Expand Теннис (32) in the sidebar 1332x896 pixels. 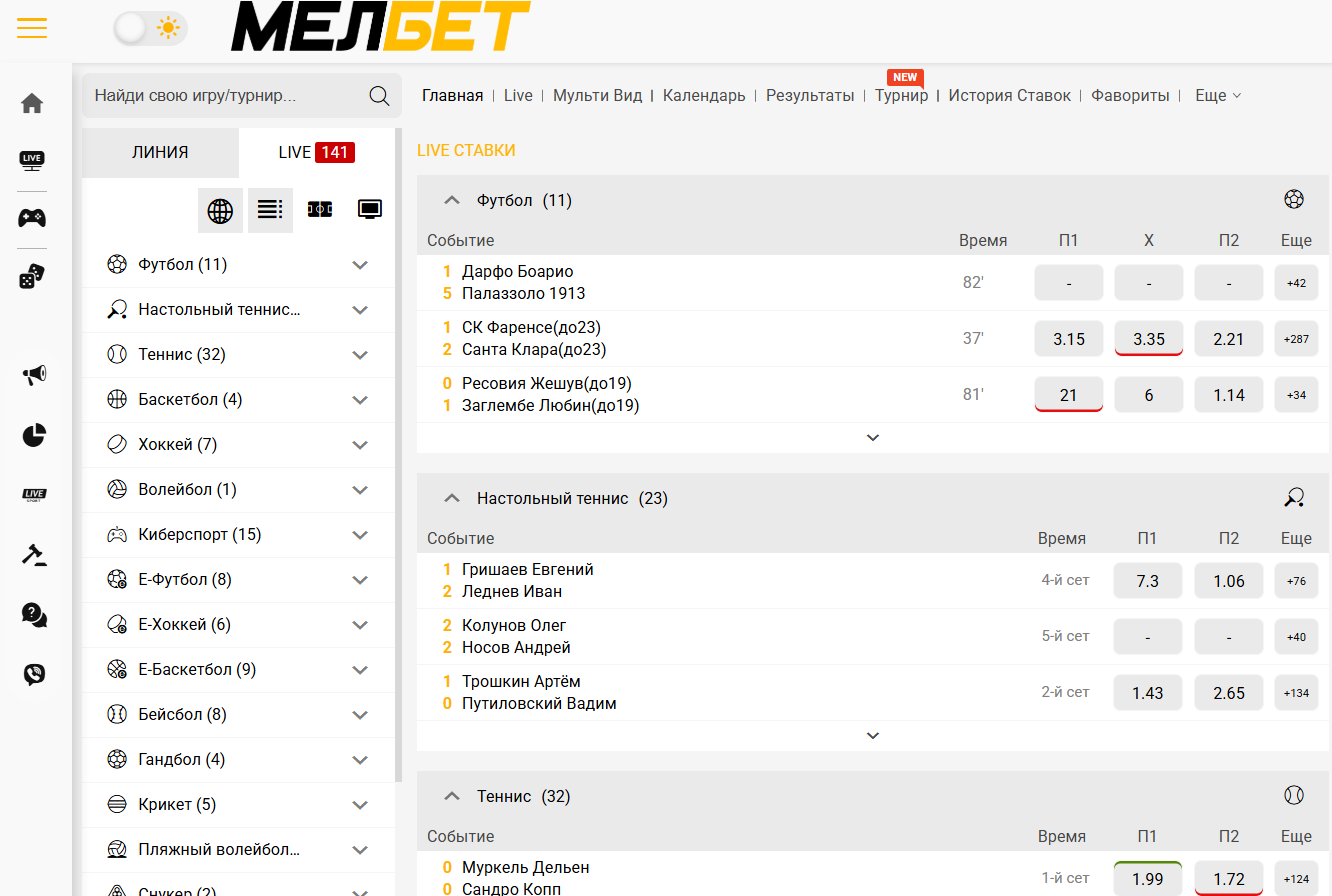pos(360,355)
